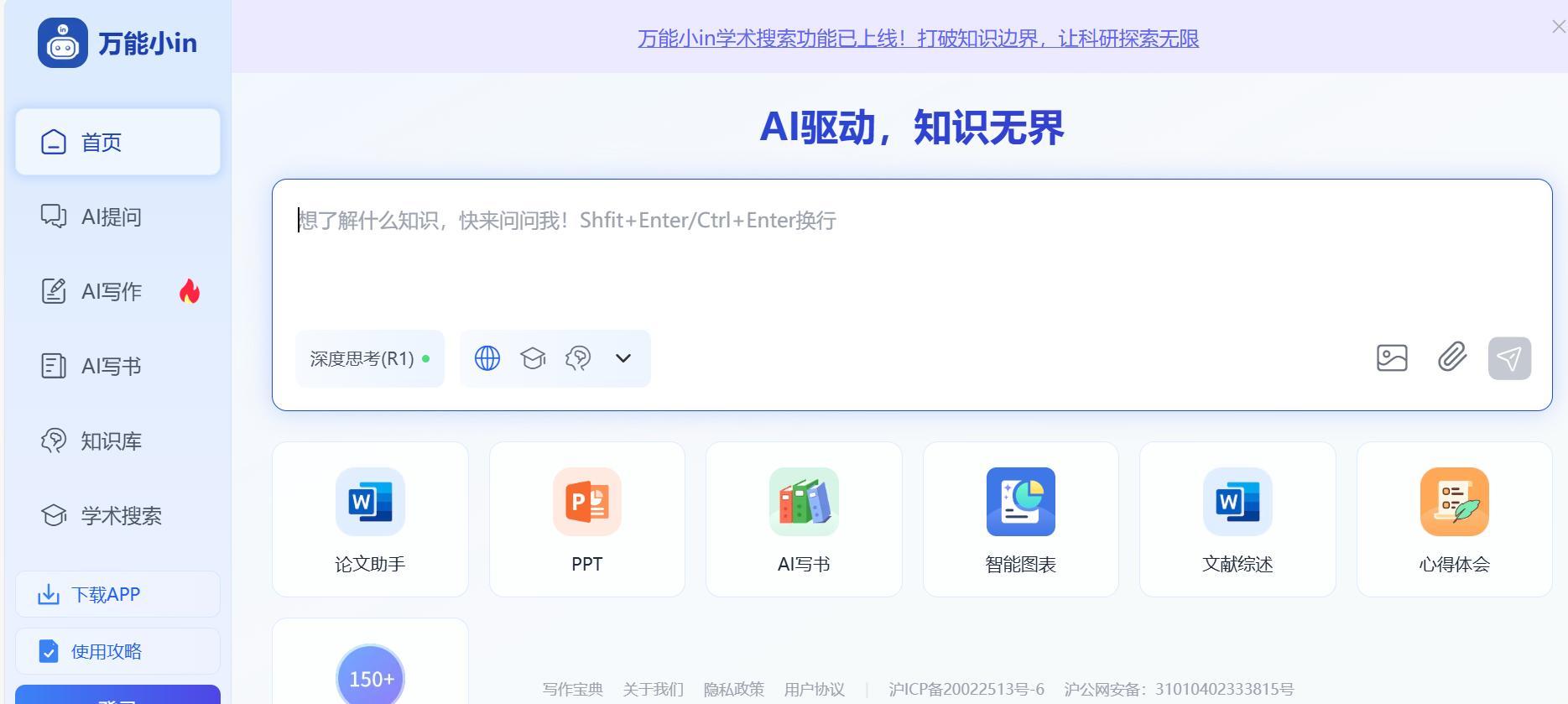
Task: Enable the globe web search icon
Action: click(487, 358)
